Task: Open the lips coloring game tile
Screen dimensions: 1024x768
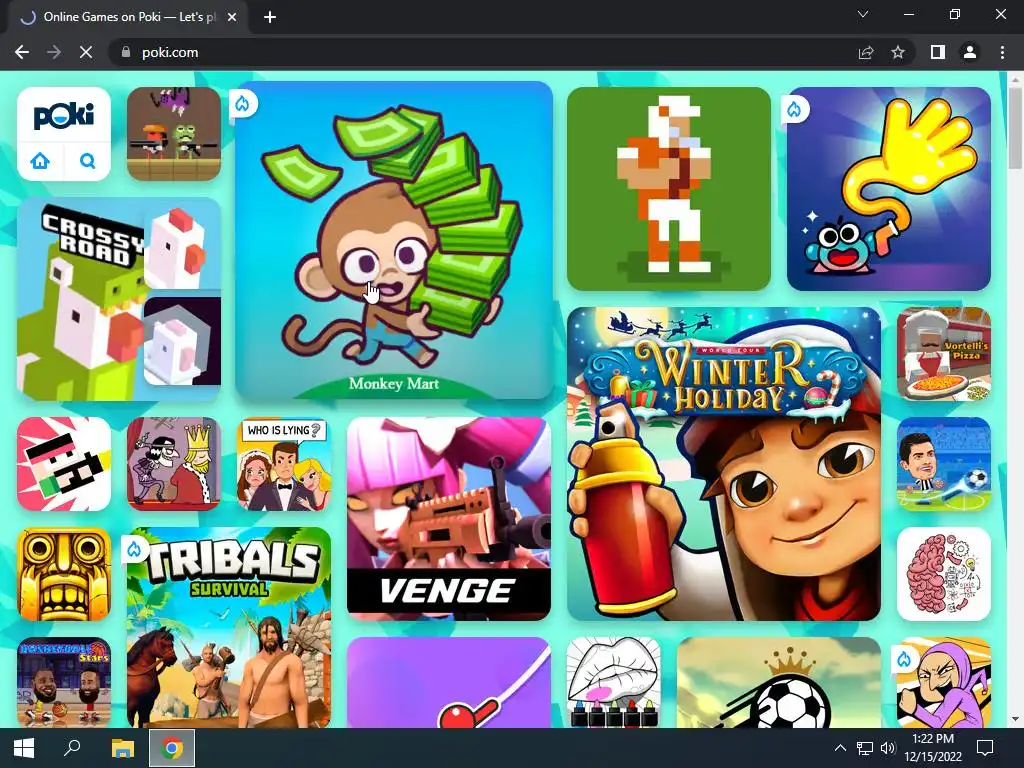Action: click(614, 682)
